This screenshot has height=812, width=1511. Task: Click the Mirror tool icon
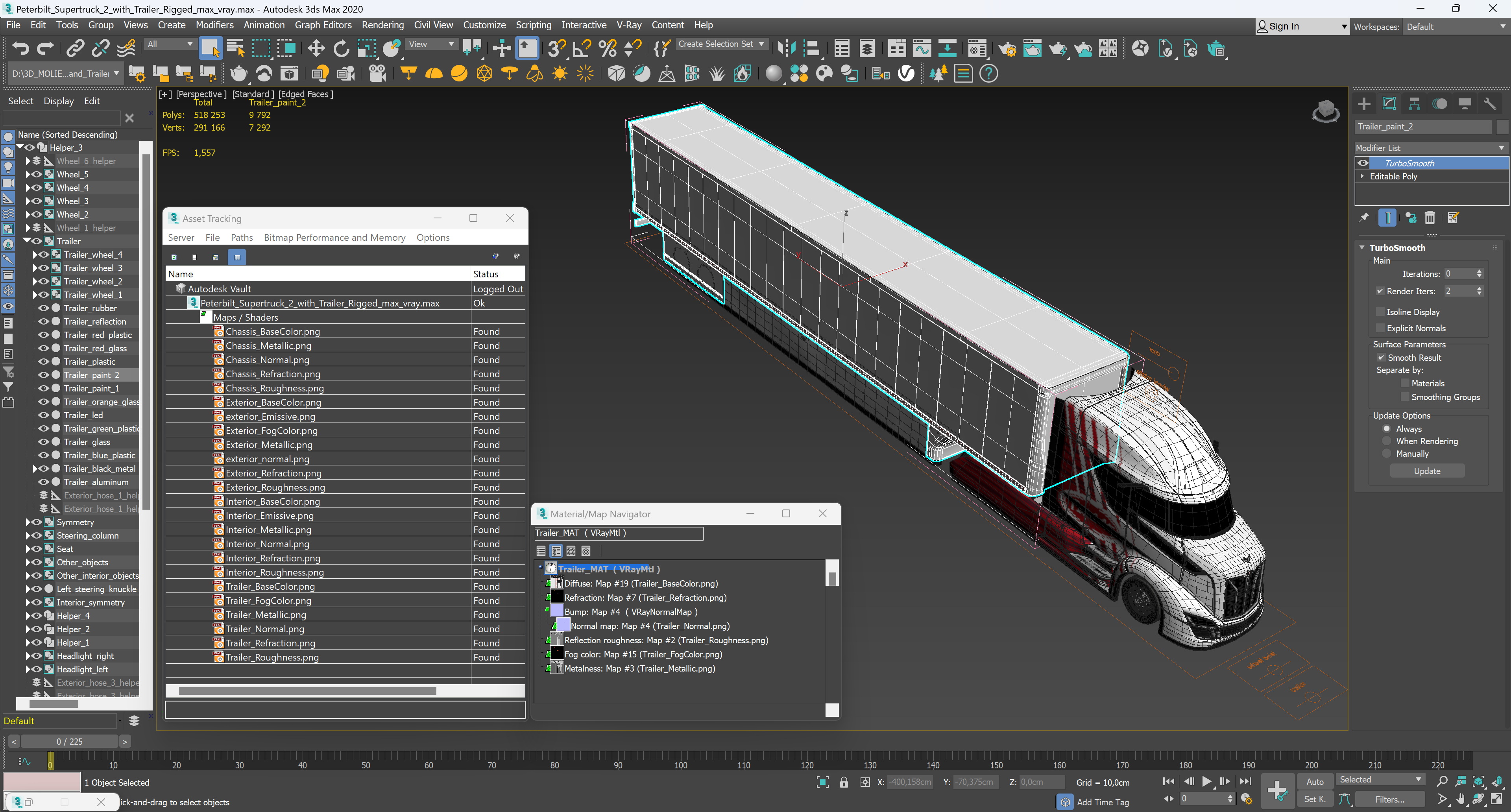point(786,48)
